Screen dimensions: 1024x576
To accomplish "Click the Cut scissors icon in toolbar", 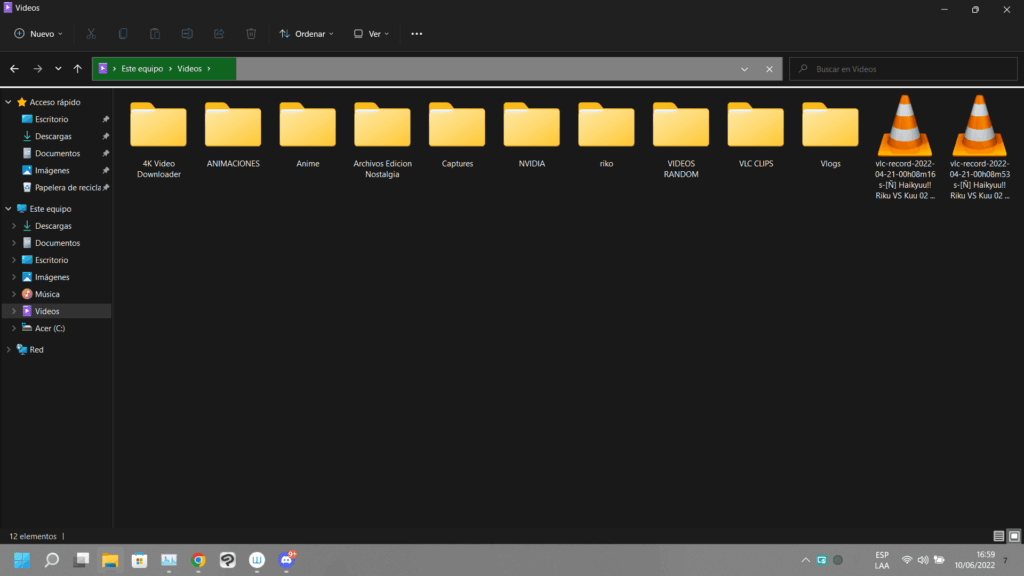I will pos(90,33).
